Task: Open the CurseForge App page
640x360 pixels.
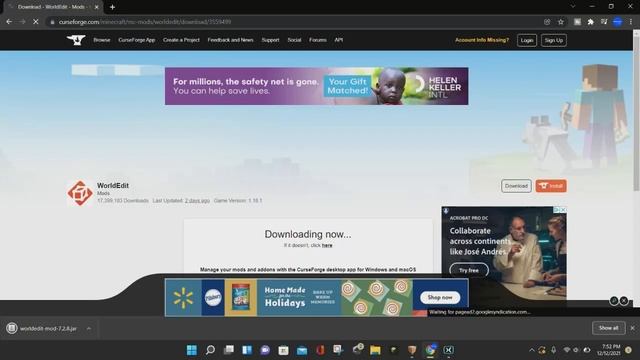Action: tap(137, 40)
